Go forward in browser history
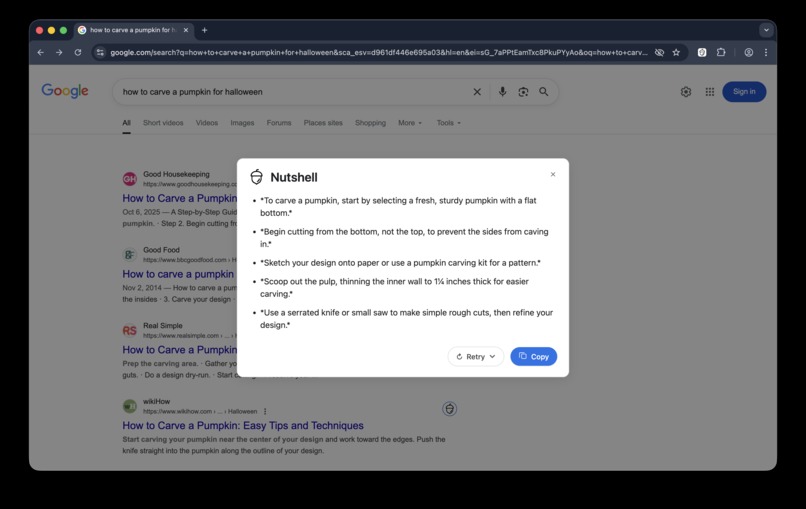Image resolution: width=806 pixels, height=509 pixels. click(x=59, y=52)
